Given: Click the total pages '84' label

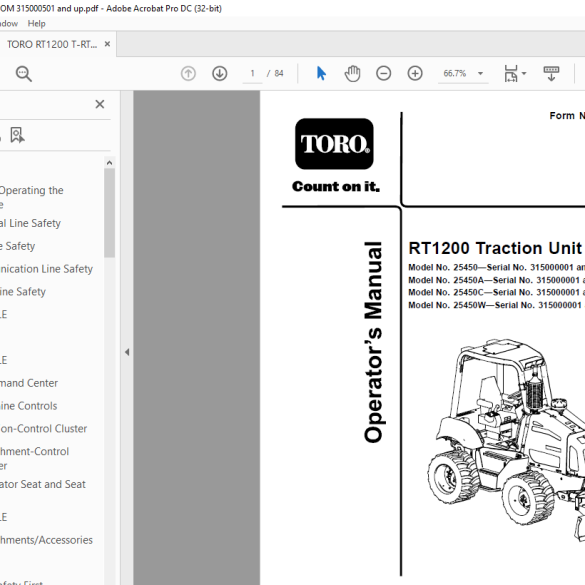Looking at the screenshot, I should click(279, 73).
